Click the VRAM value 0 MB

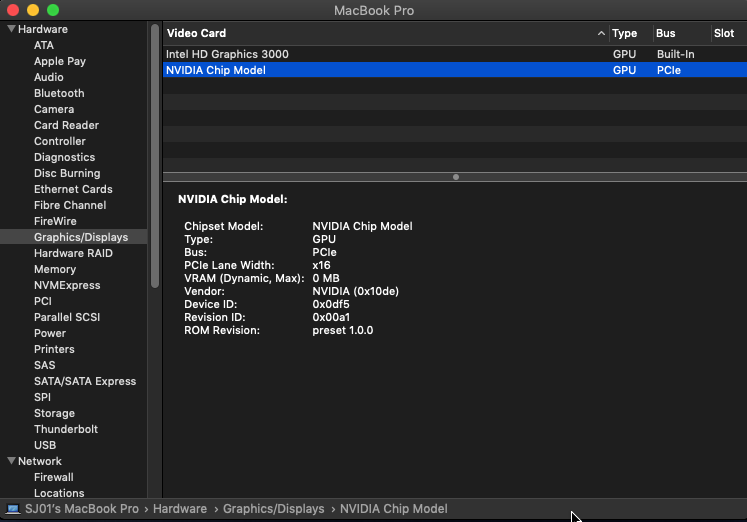[326, 278]
